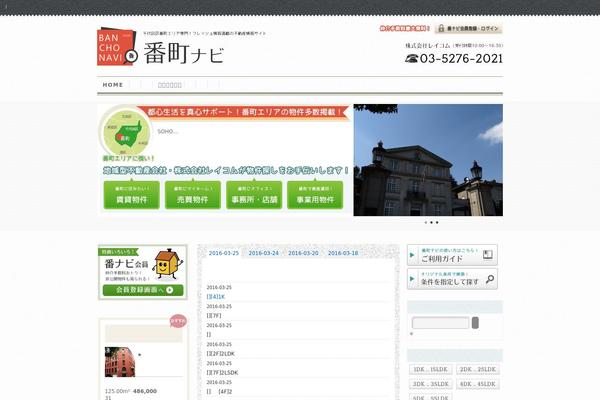Image resolution: width=600 pixels, height=400 pixels.
Task: Switch to the 2016-03-20 tab
Action: tap(303, 253)
